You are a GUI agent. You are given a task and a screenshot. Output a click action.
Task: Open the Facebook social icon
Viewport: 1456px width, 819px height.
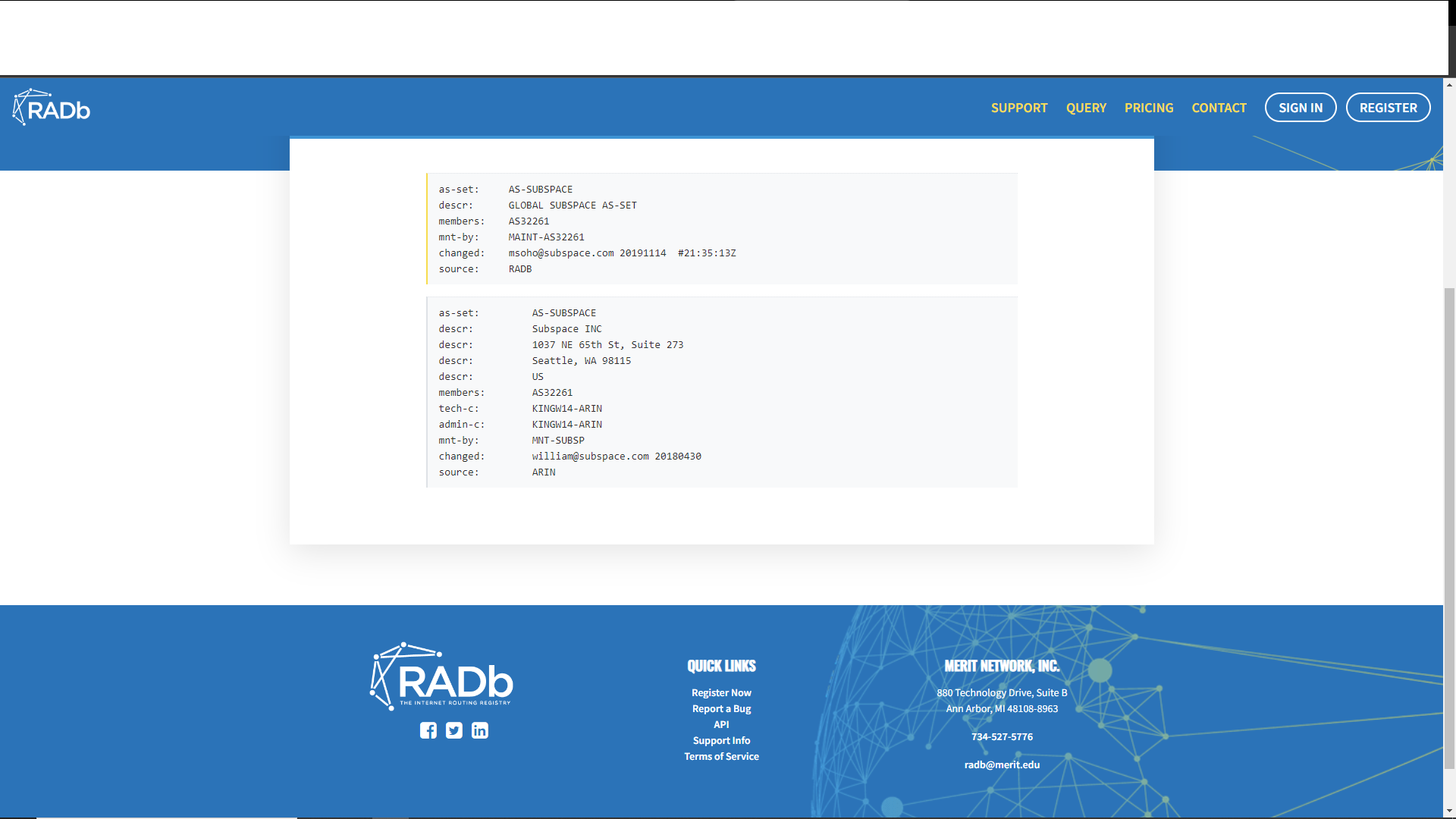[428, 730]
